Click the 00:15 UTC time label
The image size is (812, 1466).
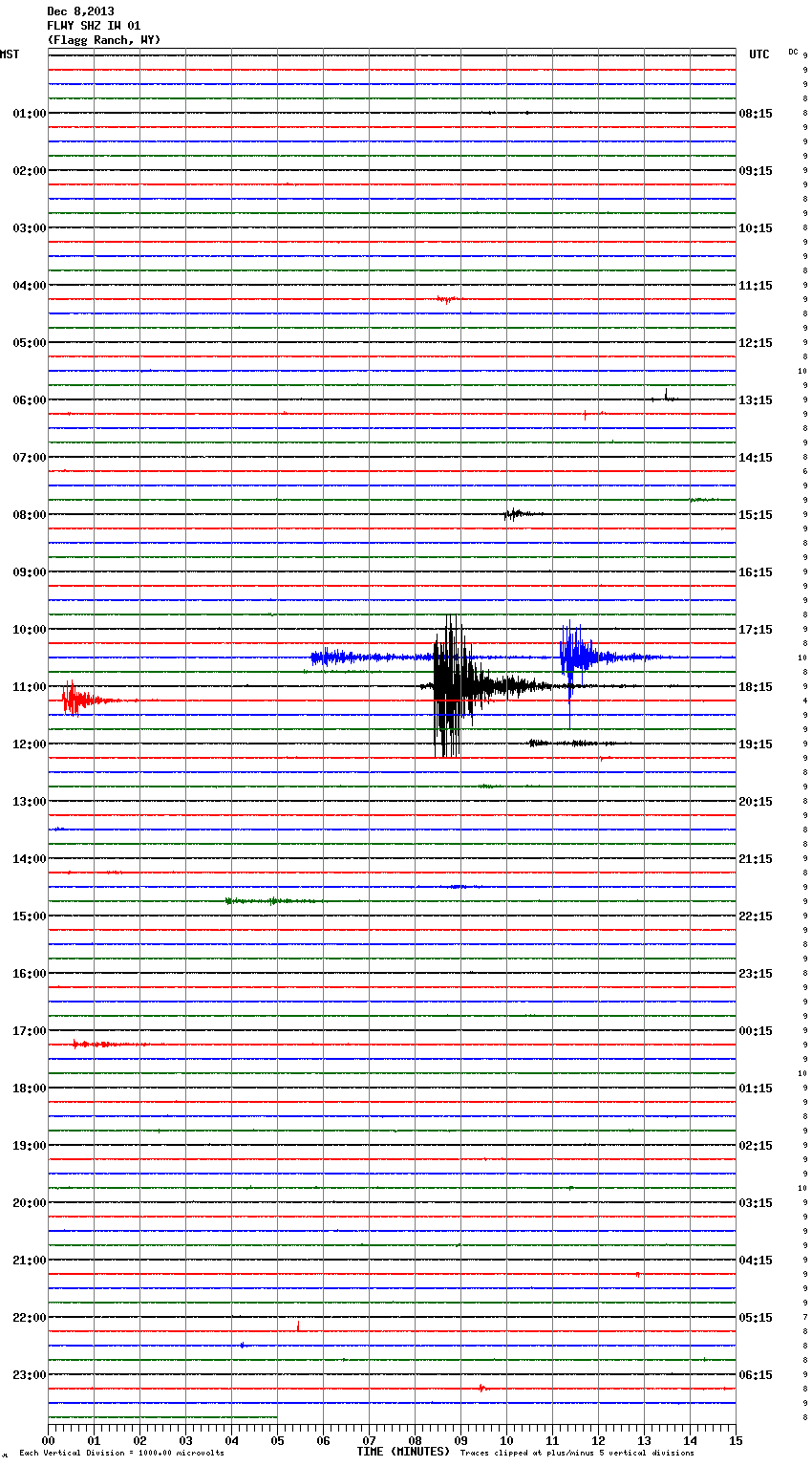756,1031
